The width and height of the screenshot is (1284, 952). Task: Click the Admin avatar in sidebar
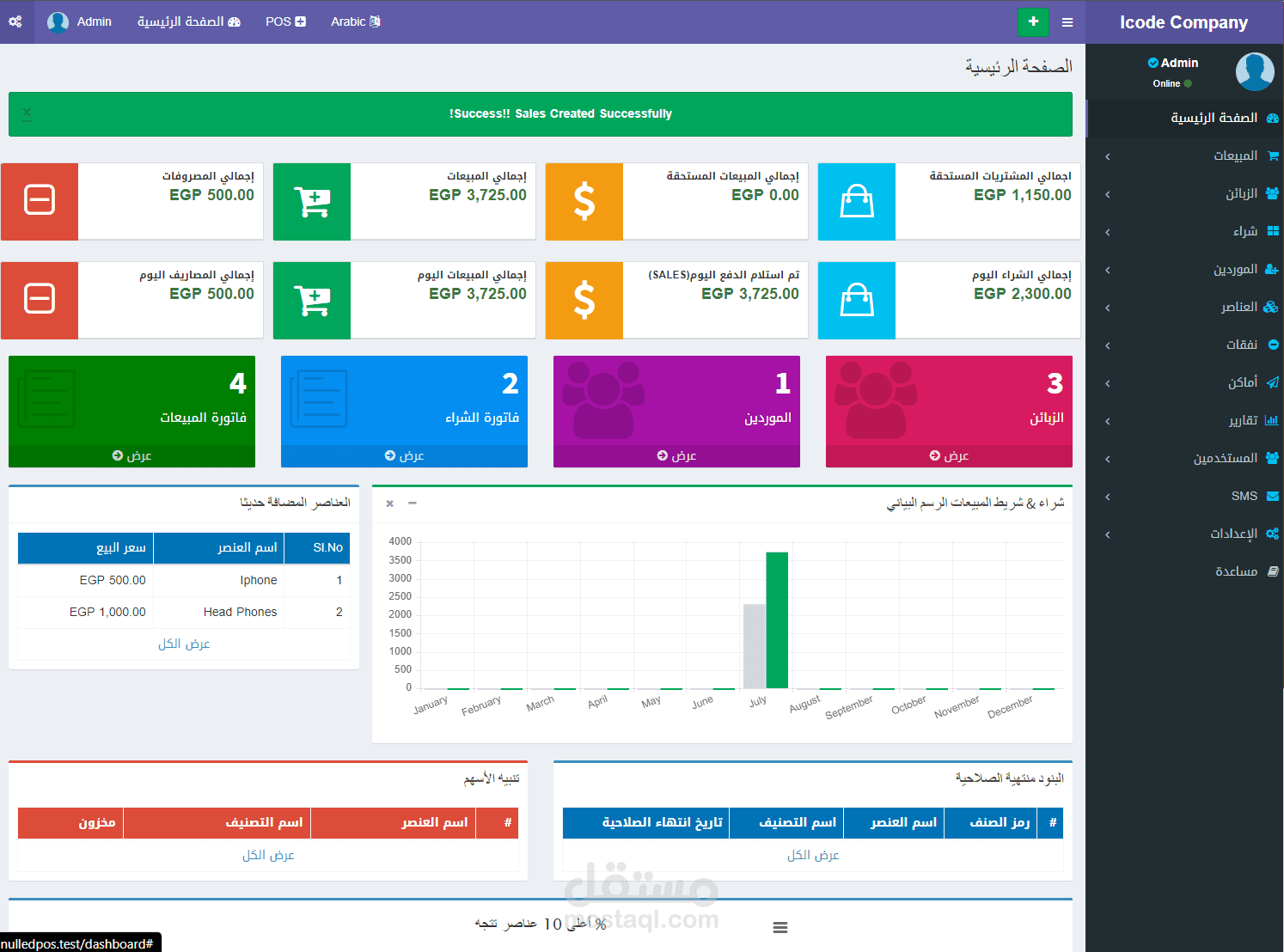[1255, 71]
